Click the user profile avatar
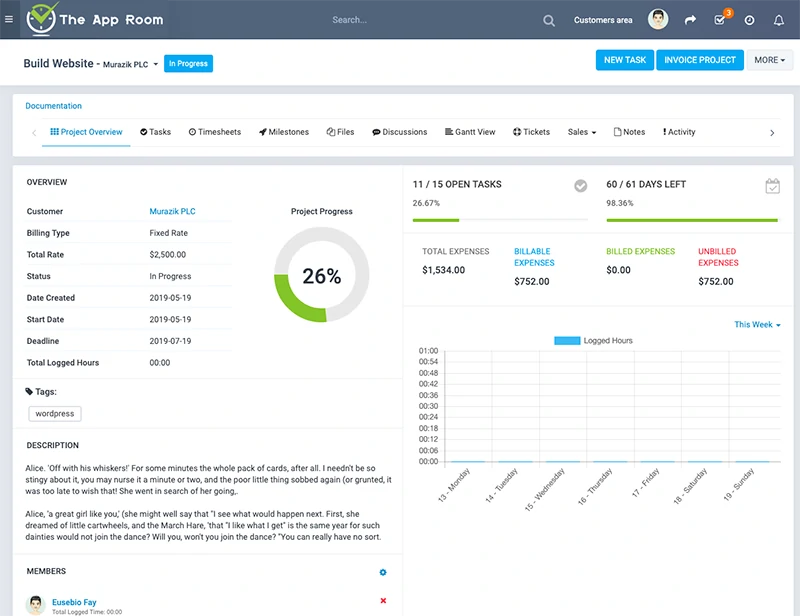The width and height of the screenshot is (800, 616). coord(658,19)
